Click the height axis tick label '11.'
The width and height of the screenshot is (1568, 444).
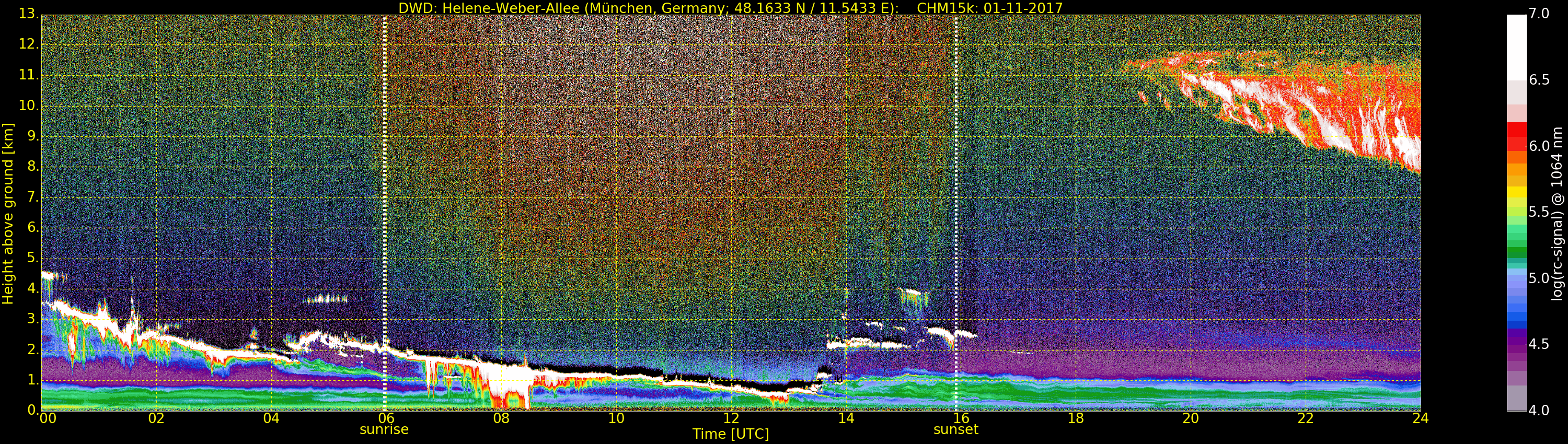click(x=29, y=75)
